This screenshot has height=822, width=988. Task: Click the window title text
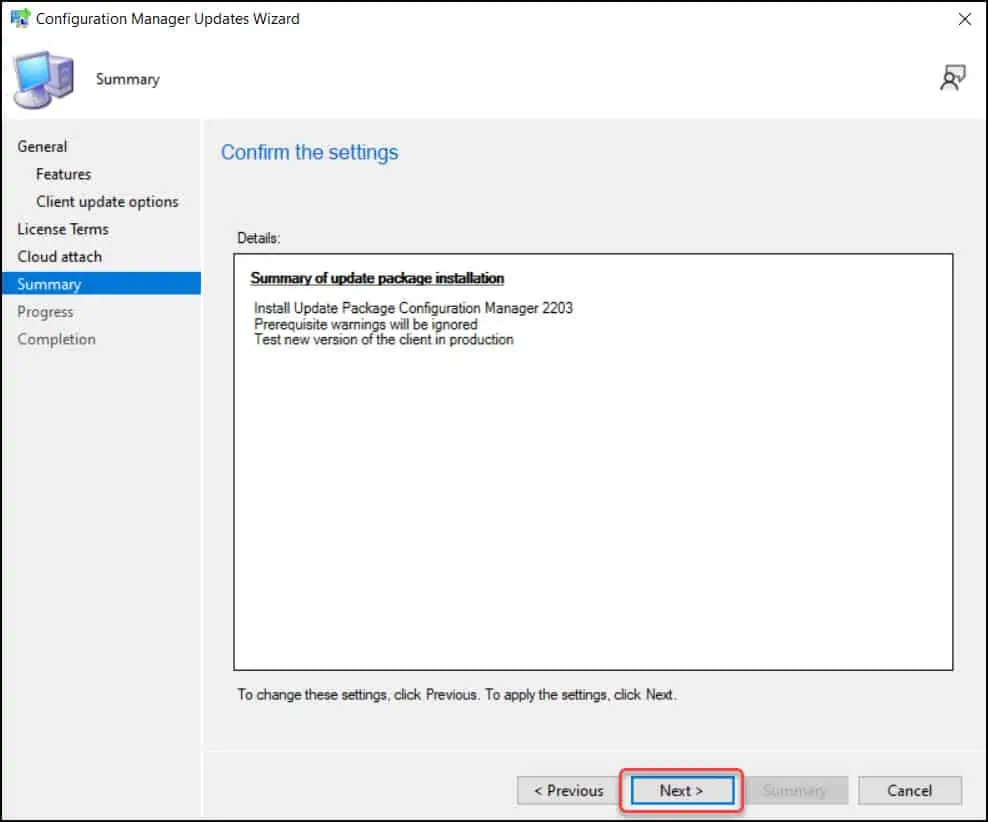[x=168, y=19]
